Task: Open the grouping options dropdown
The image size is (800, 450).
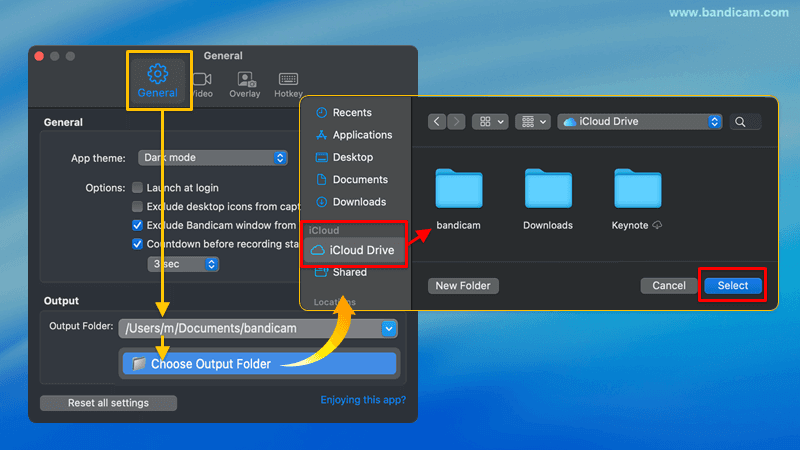Action: [533, 122]
